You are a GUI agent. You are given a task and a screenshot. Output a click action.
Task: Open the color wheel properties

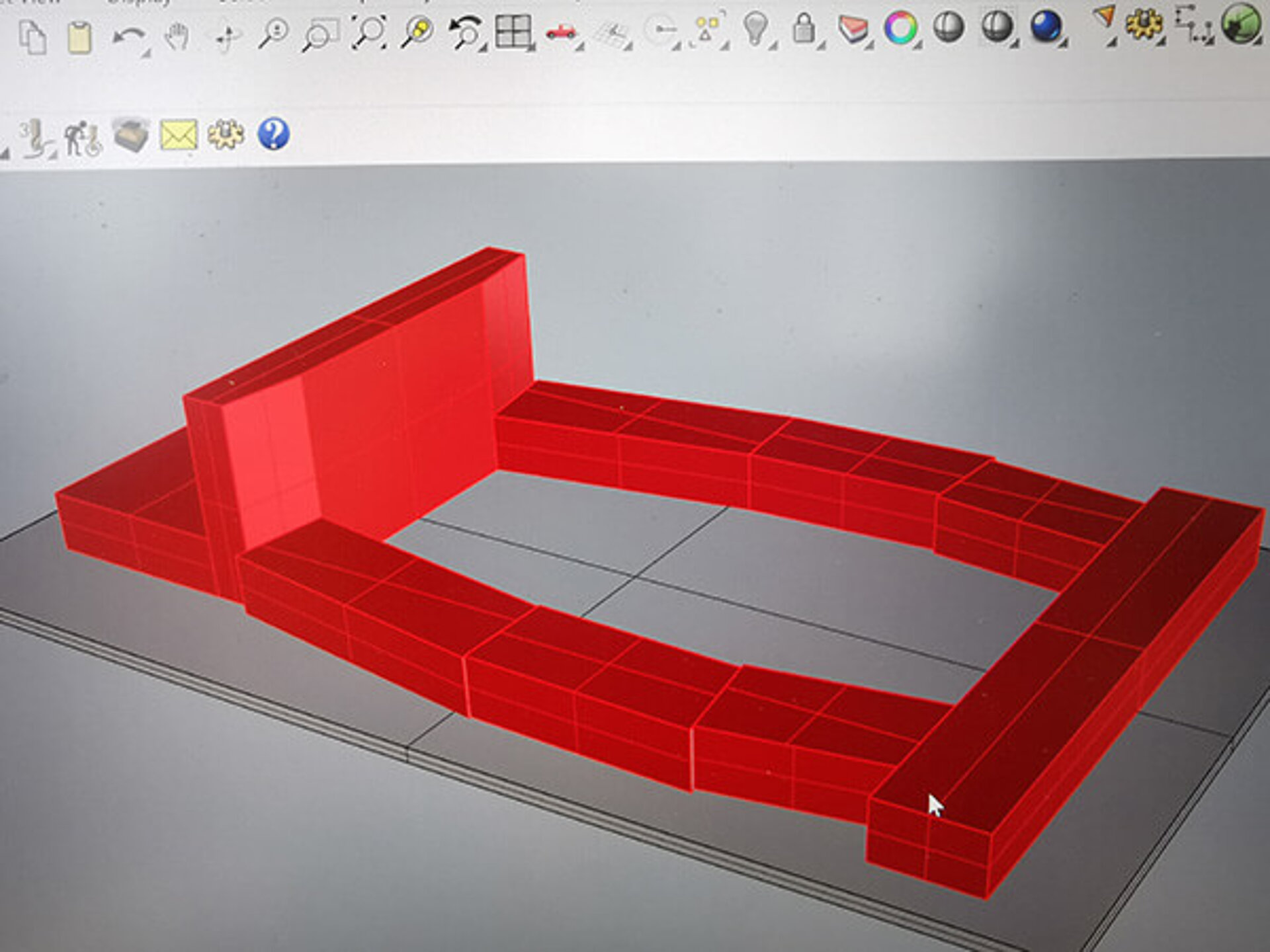[x=901, y=28]
